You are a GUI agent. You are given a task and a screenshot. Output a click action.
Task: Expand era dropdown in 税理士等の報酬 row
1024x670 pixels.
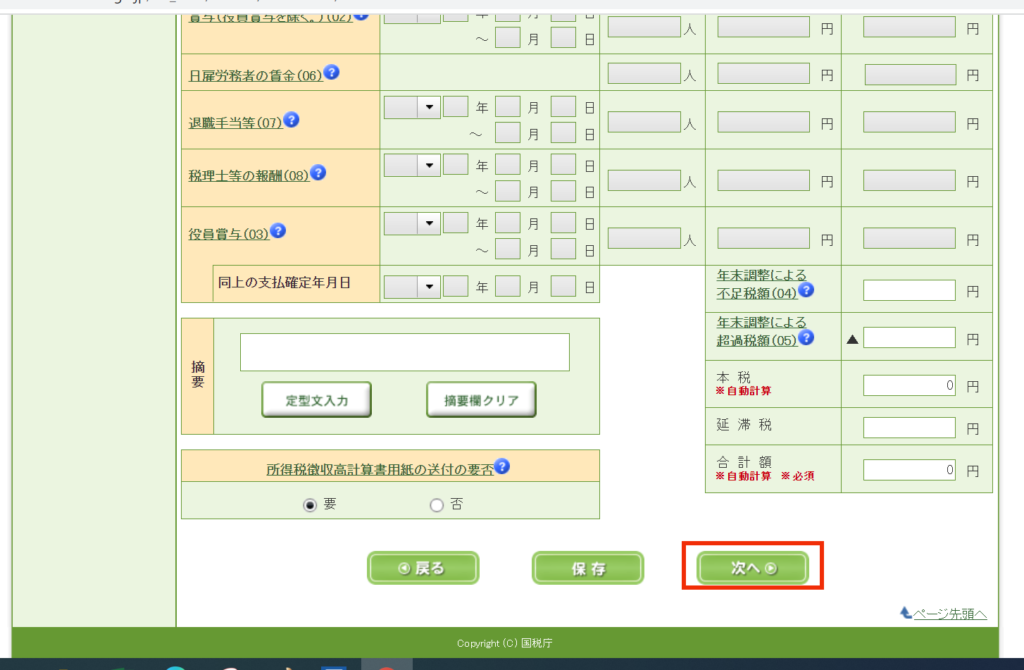[412, 165]
